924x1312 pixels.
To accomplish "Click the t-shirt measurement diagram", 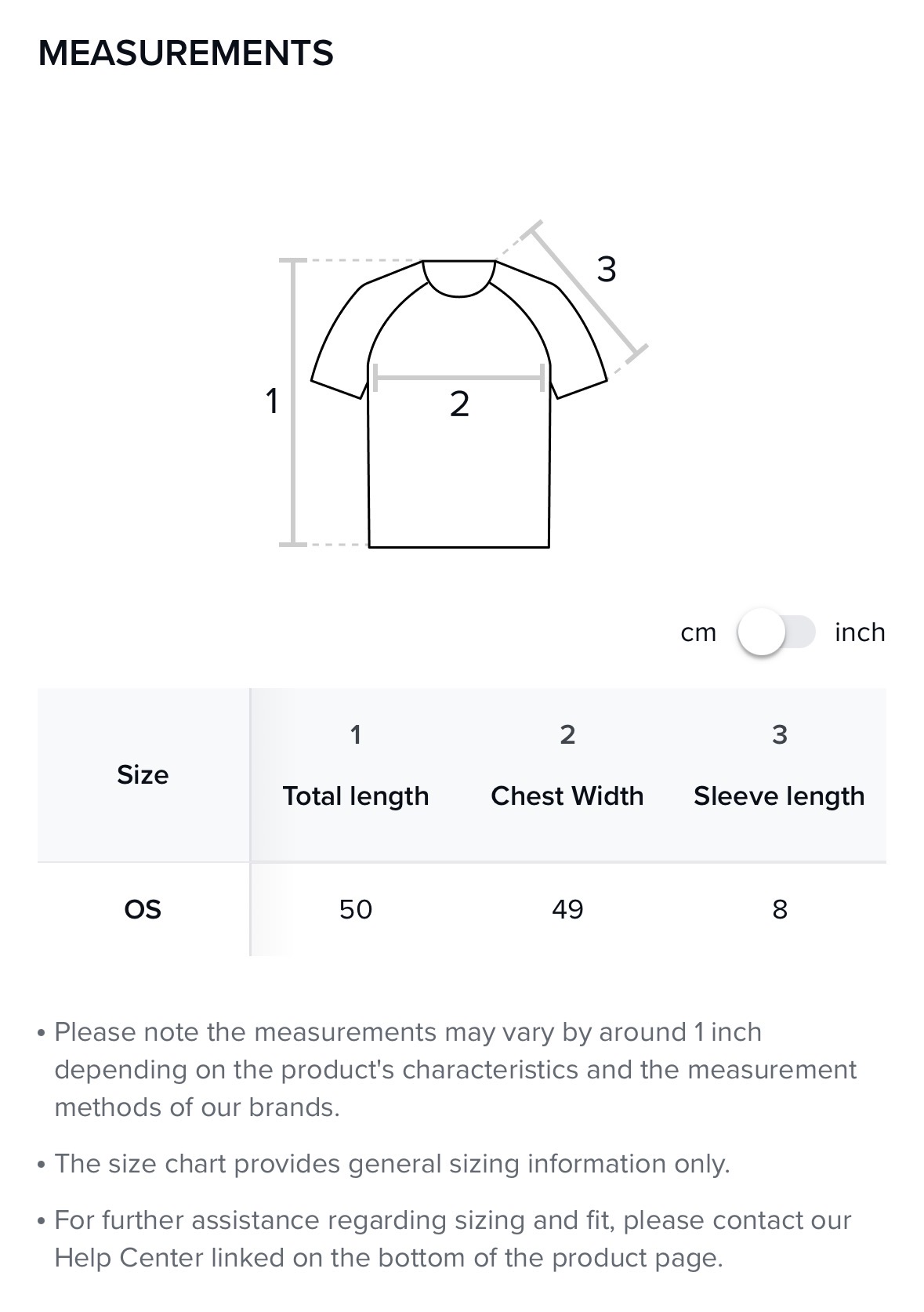I will tap(458, 455).
